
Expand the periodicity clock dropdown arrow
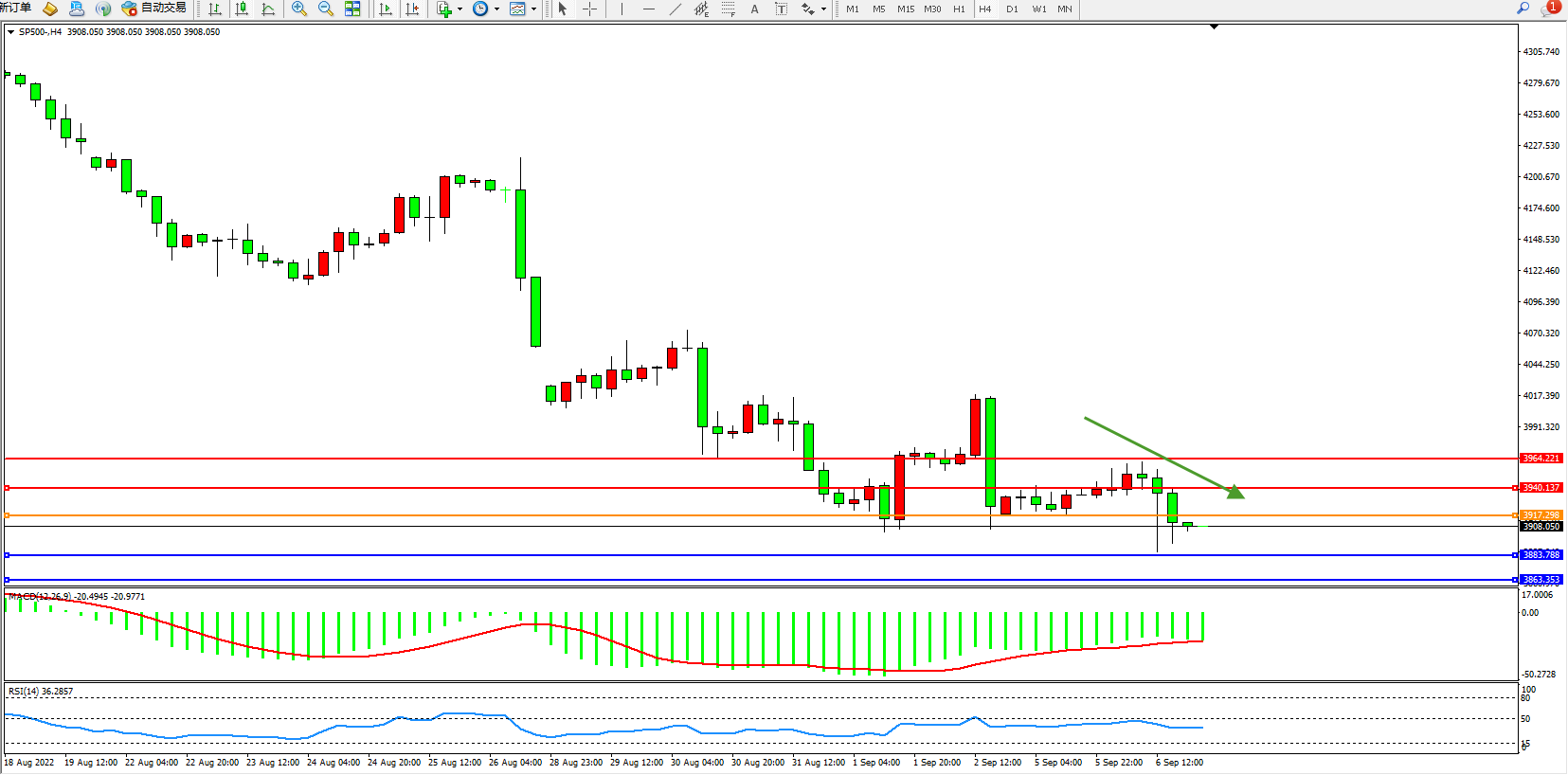click(496, 9)
